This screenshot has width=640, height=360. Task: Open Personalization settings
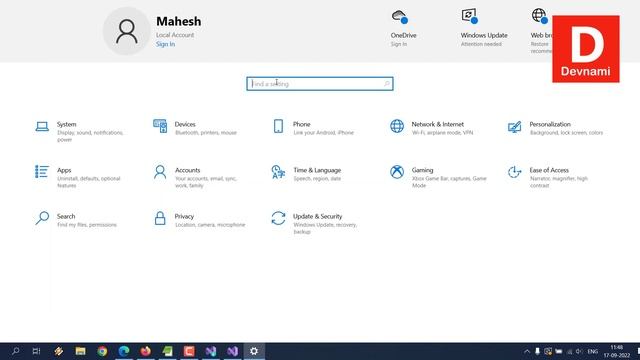point(555,128)
